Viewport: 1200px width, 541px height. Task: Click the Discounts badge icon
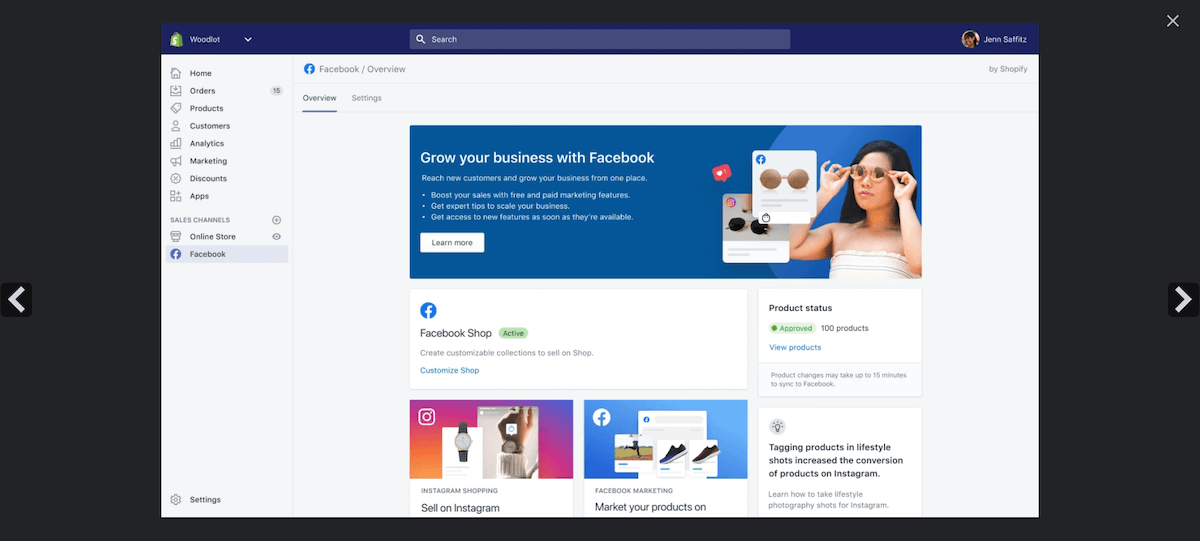176,178
